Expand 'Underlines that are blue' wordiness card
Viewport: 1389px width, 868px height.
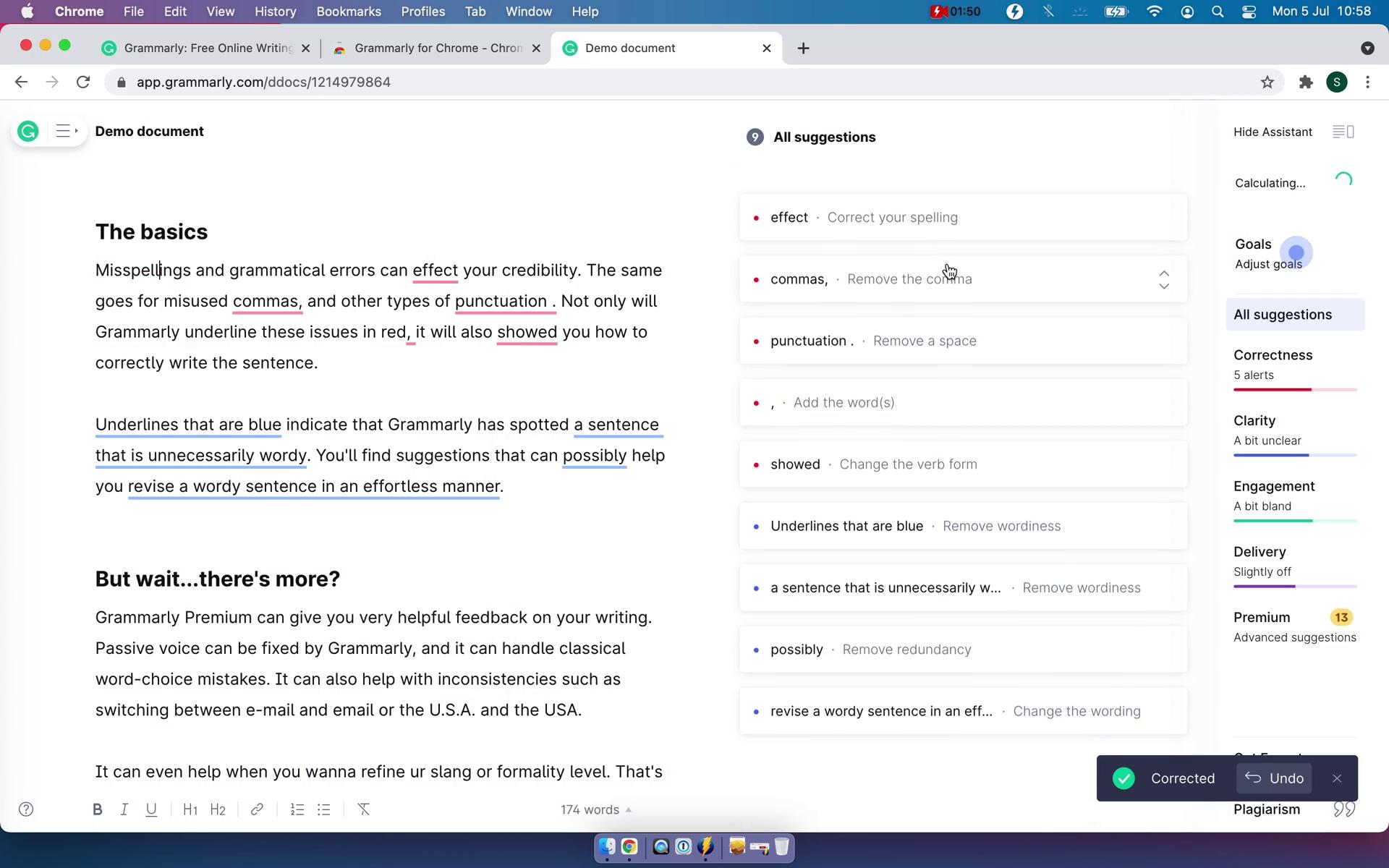(x=963, y=526)
